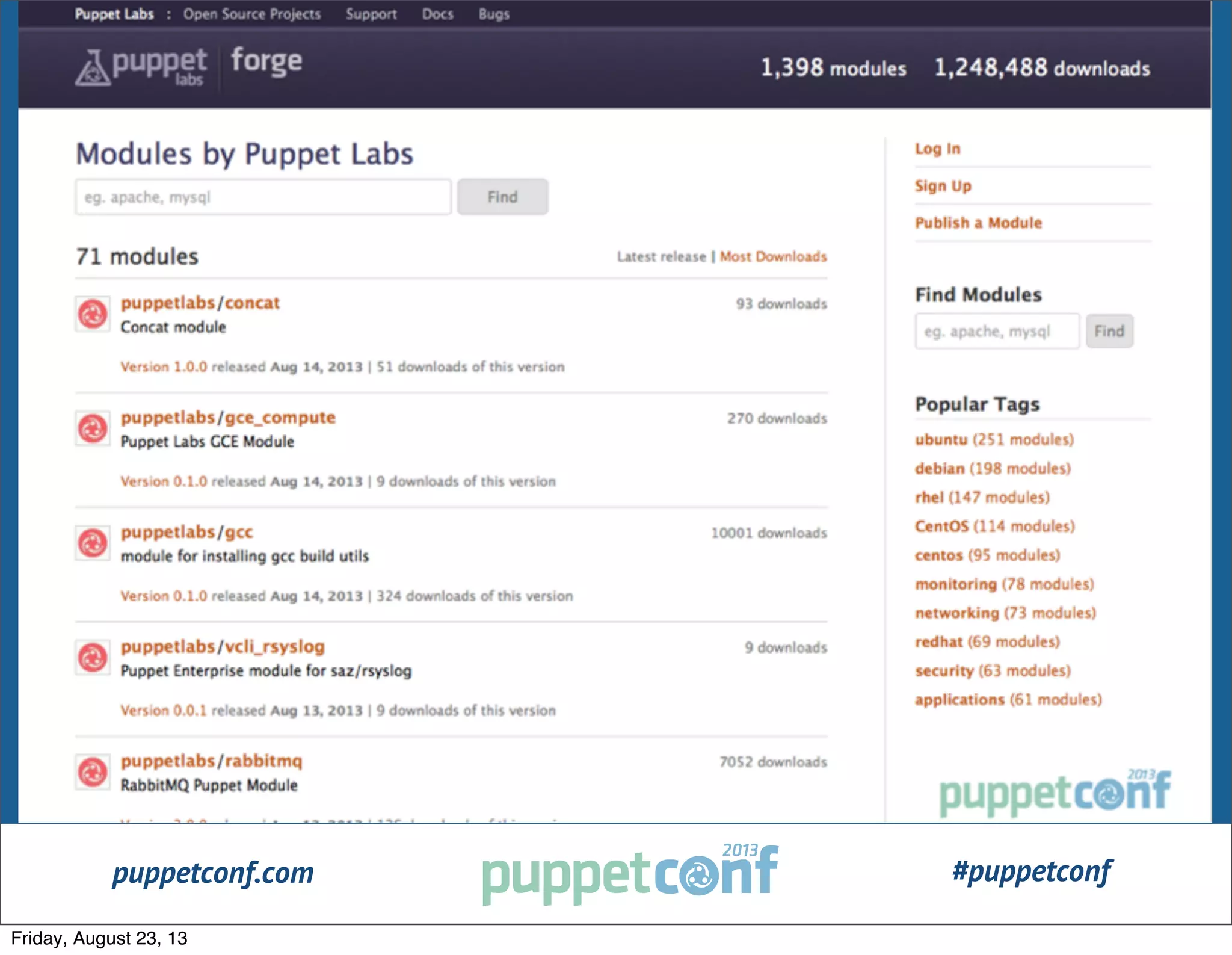Select the ubuntu popular tag
The image size is (1232, 955).
994,439
